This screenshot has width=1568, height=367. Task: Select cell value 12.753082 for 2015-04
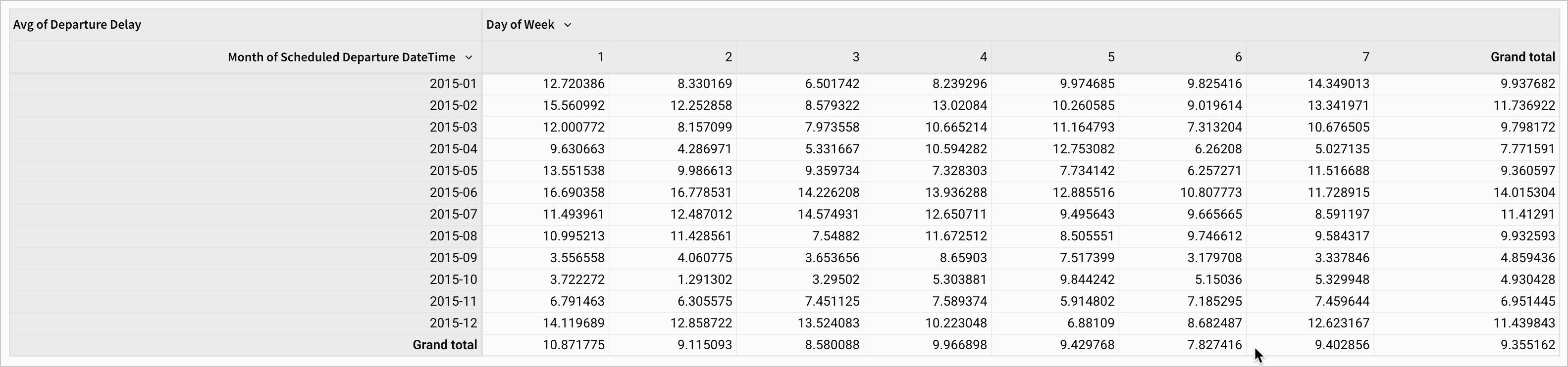coord(1084,149)
